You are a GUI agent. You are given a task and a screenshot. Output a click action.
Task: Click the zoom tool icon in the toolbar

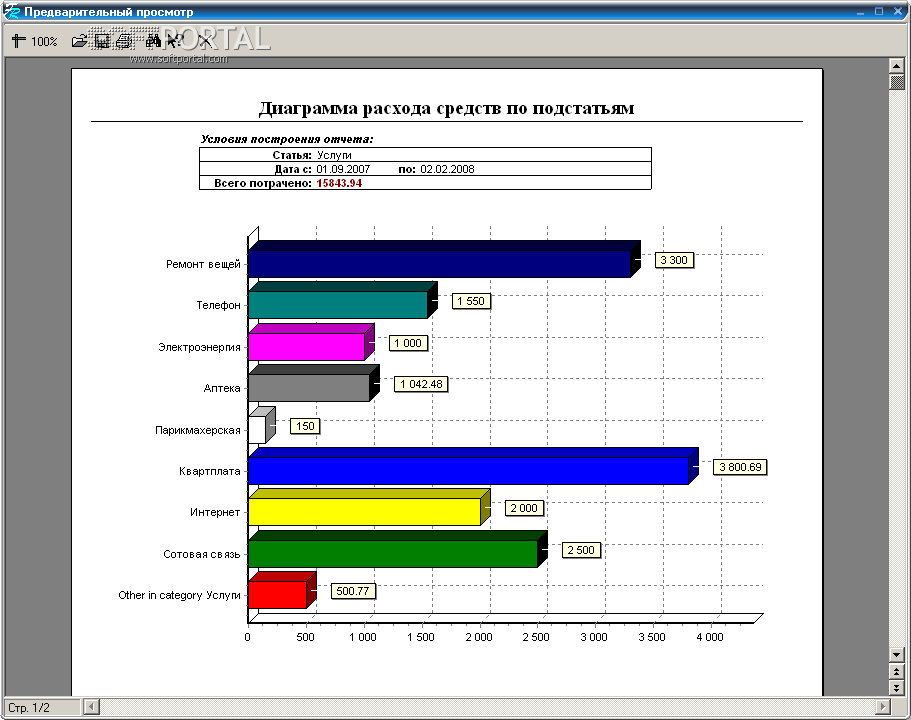tap(19, 41)
